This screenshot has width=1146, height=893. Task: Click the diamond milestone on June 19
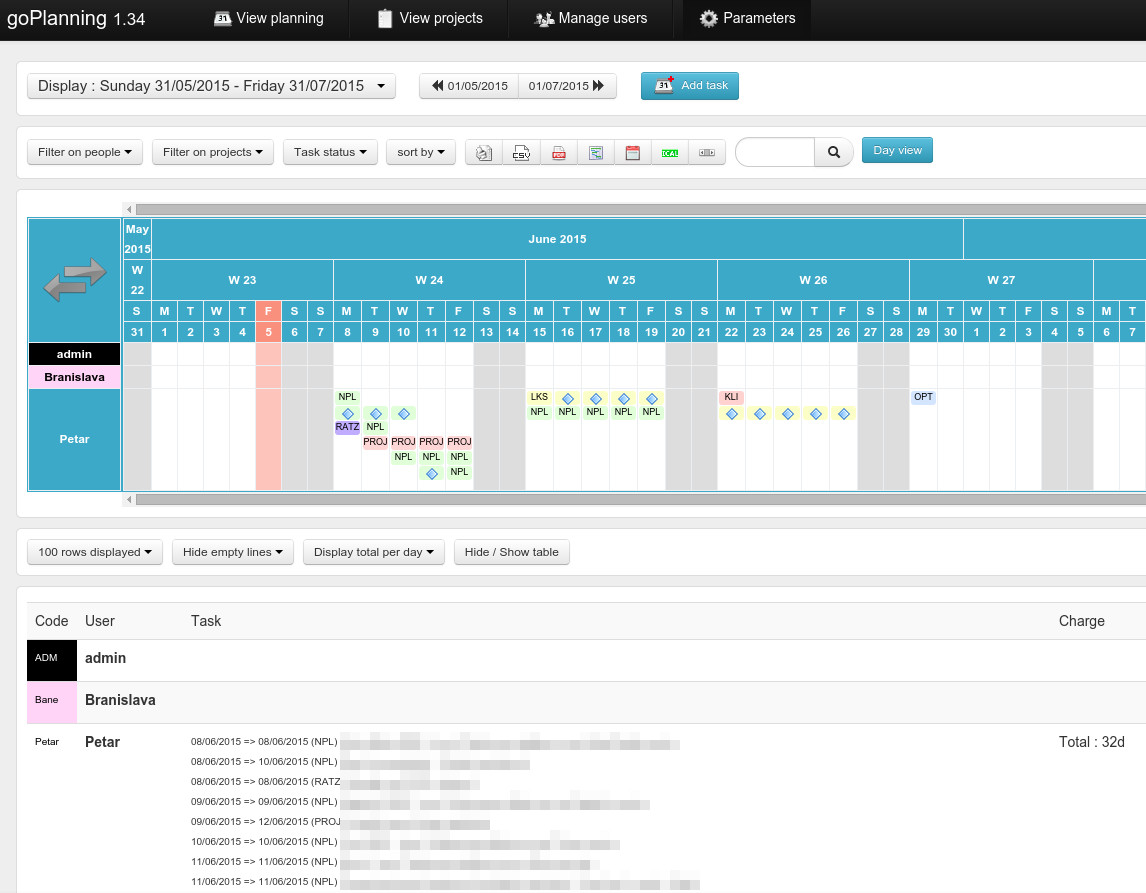652,399
